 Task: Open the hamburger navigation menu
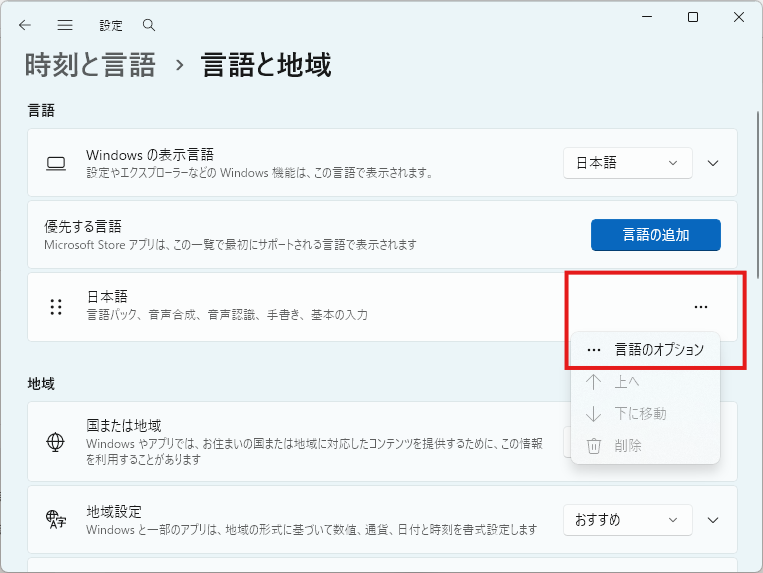click(65, 25)
